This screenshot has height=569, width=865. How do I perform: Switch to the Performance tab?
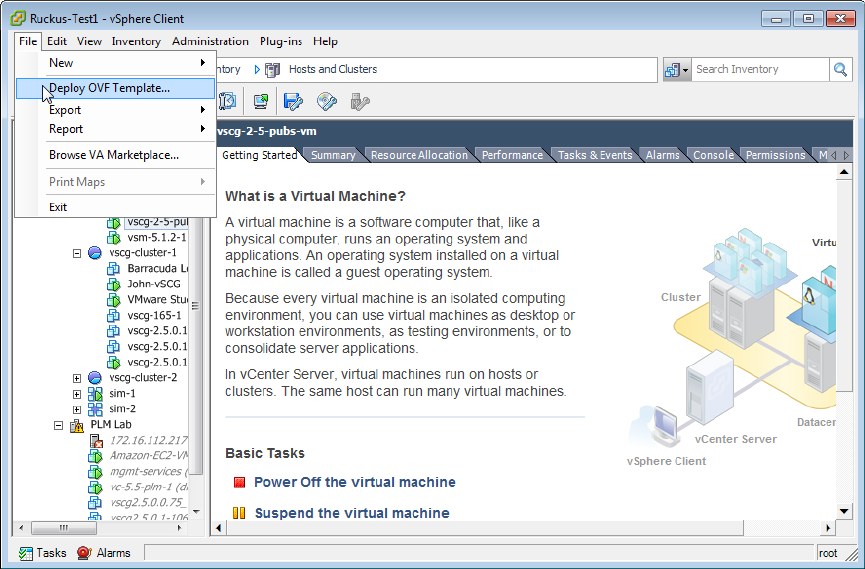pyautogui.click(x=512, y=155)
